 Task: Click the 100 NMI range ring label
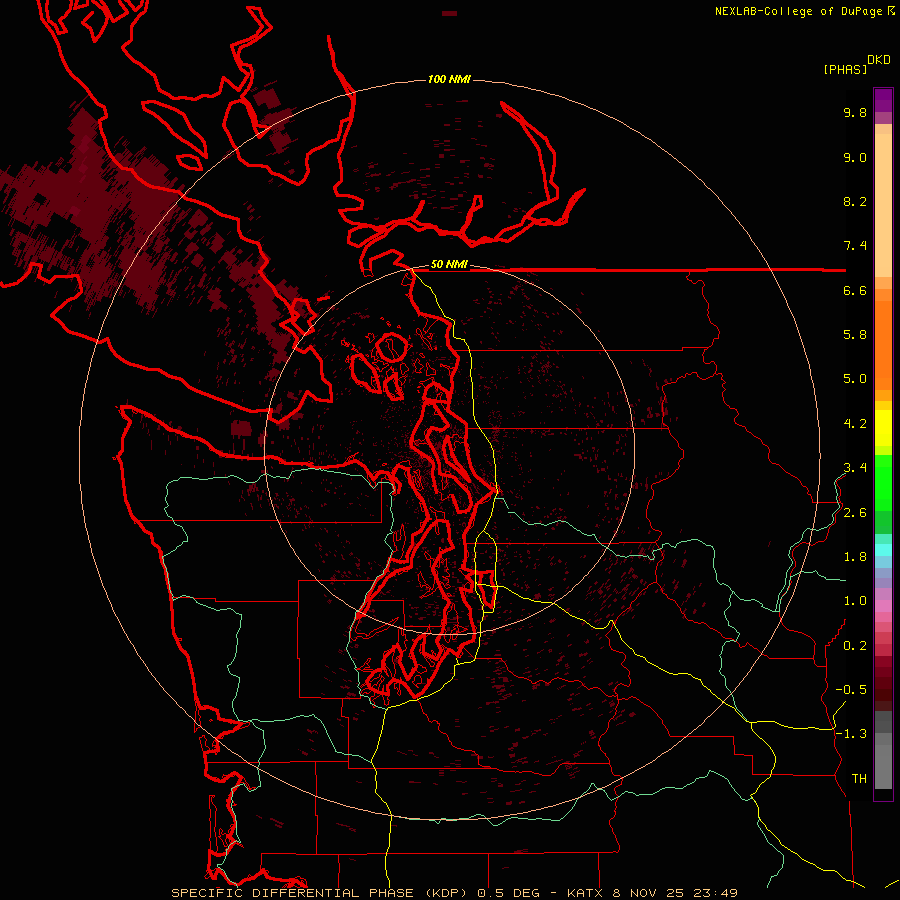pyautogui.click(x=449, y=79)
